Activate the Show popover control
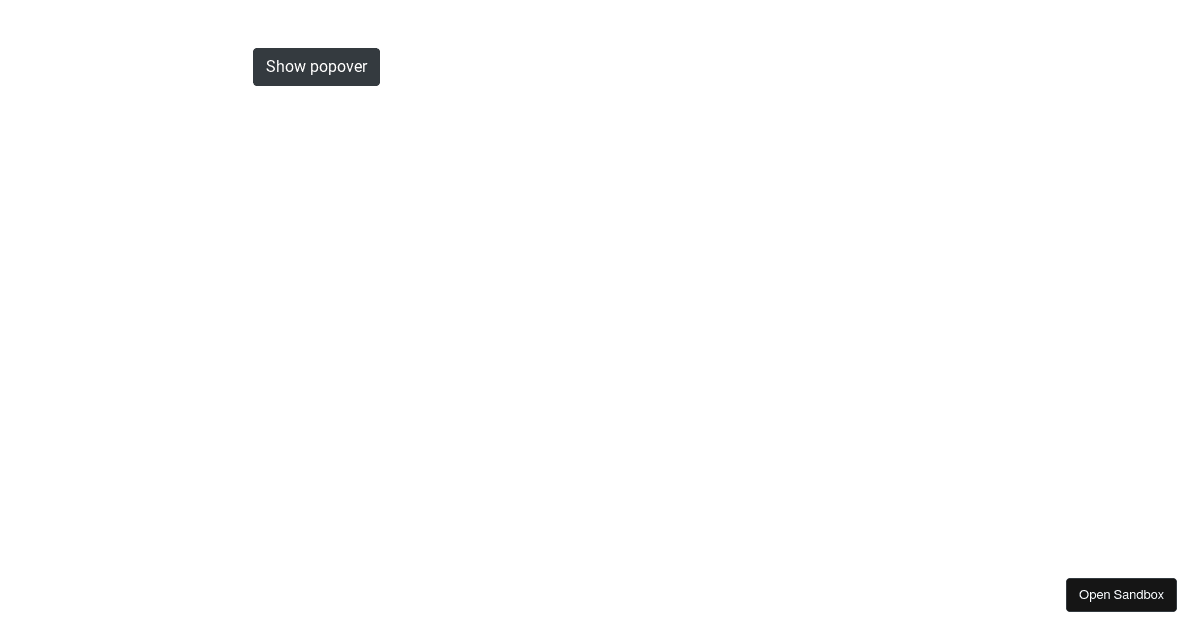Screen dimensions: 1200x630 click(316, 67)
